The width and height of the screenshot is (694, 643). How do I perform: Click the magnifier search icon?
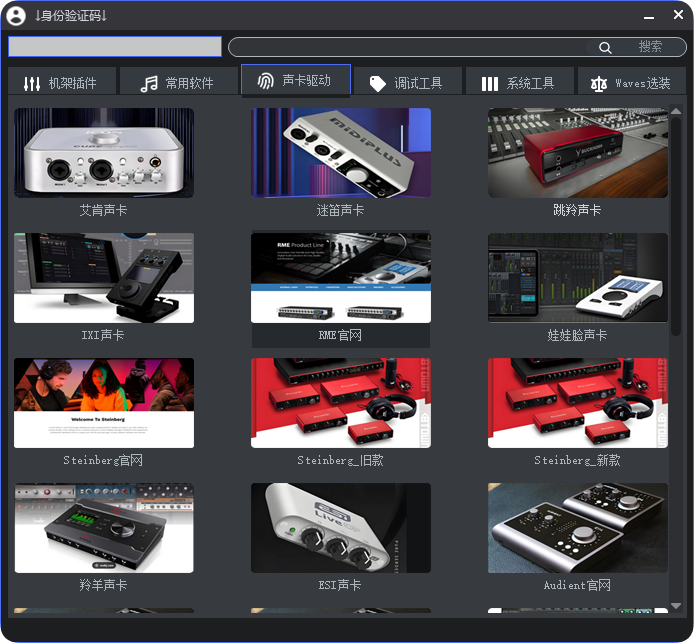tap(605, 47)
